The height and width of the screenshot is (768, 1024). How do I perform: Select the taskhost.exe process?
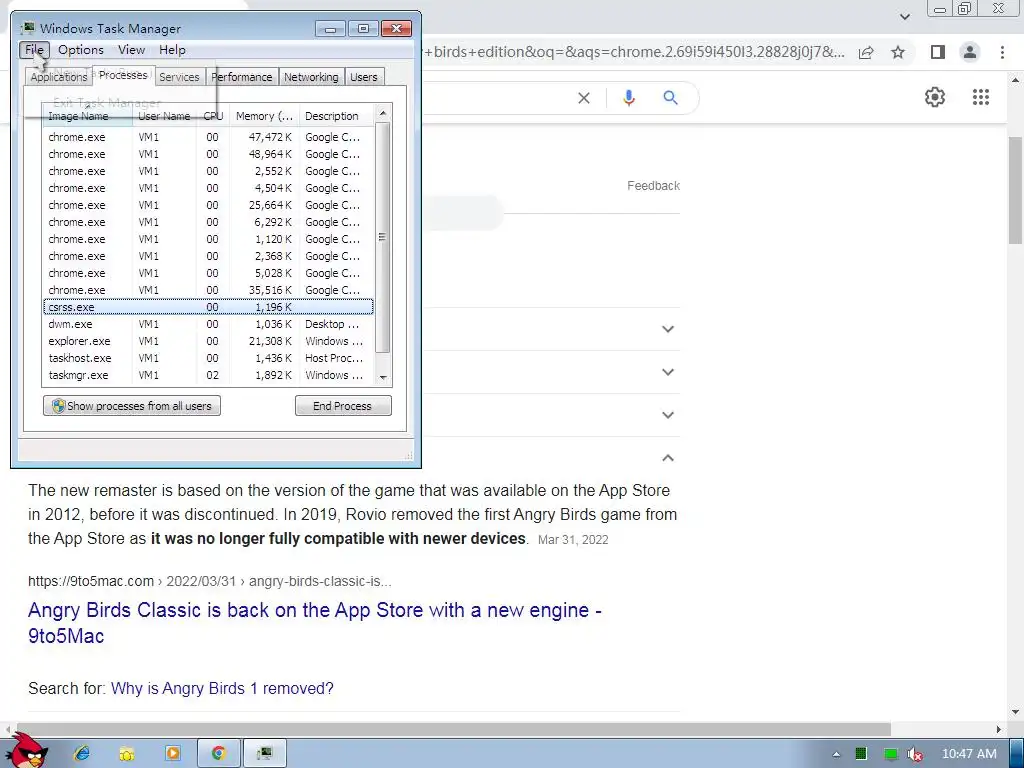point(208,358)
